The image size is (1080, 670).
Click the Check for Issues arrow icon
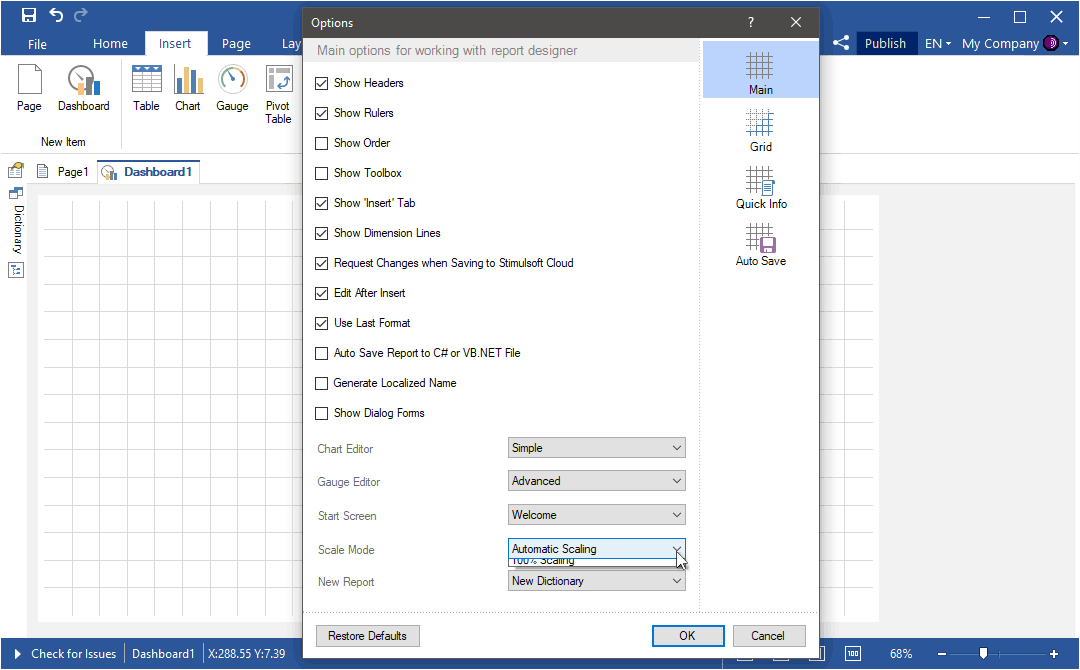pos(17,653)
